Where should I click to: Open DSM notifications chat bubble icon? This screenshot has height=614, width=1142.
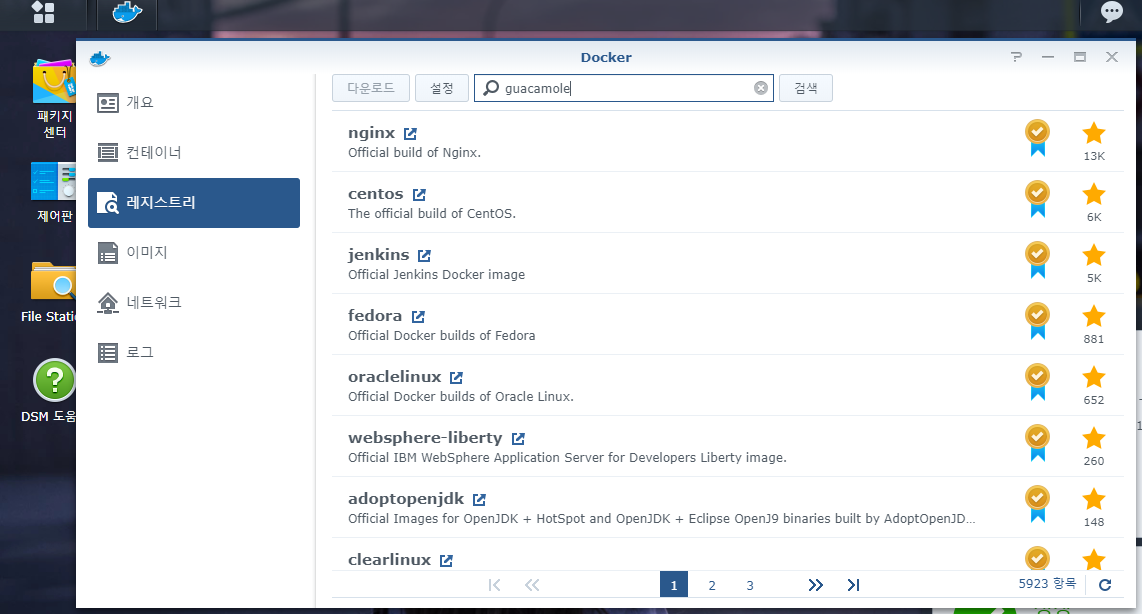(x=1111, y=12)
